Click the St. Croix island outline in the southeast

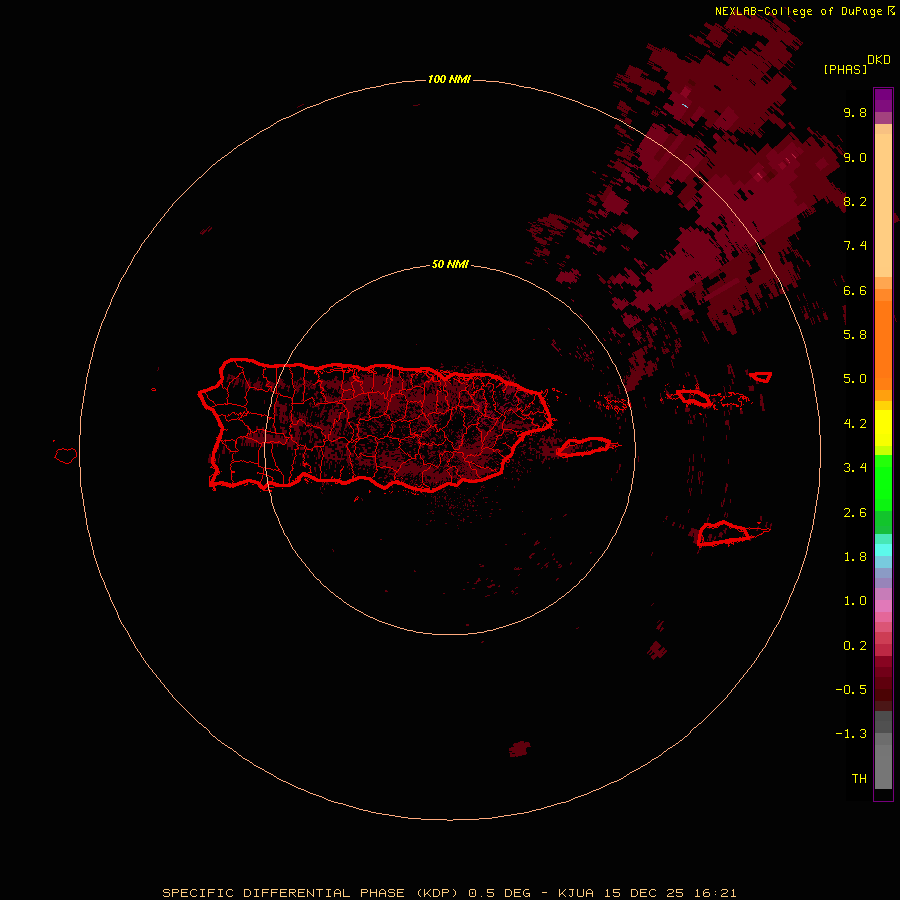[724, 533]
